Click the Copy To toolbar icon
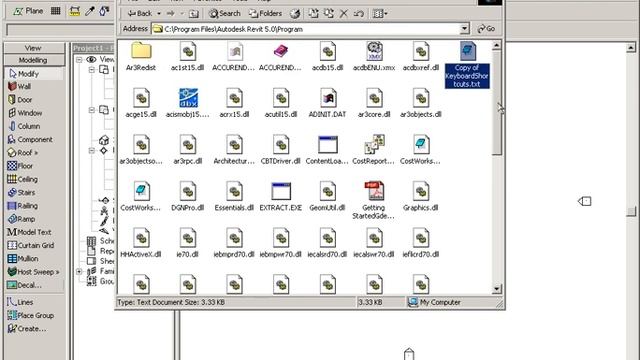The height and width of the screenshot is (360, 640). pos(329,13)
